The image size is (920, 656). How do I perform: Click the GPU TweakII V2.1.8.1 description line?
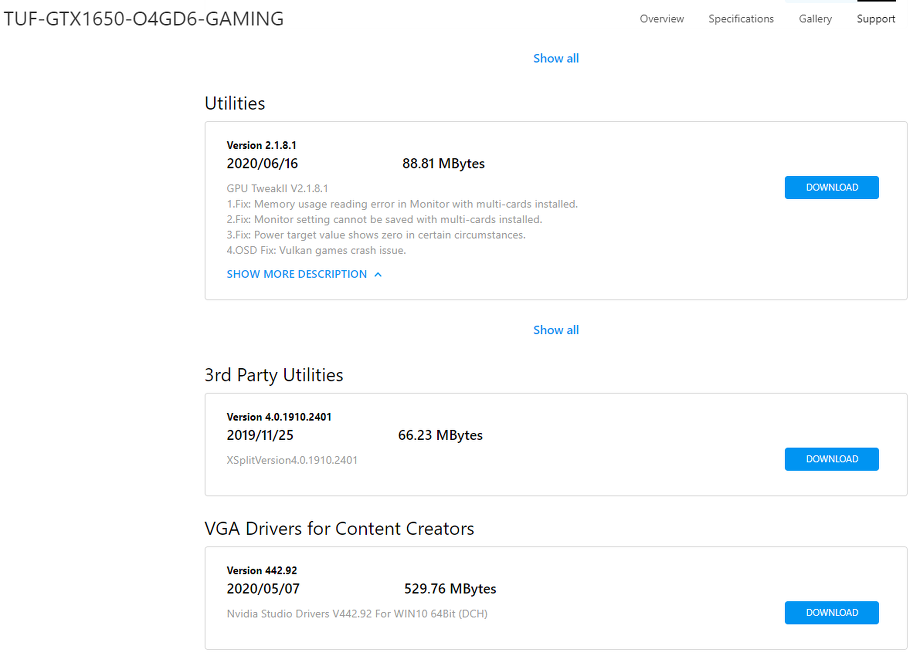(x=278, y=188)
